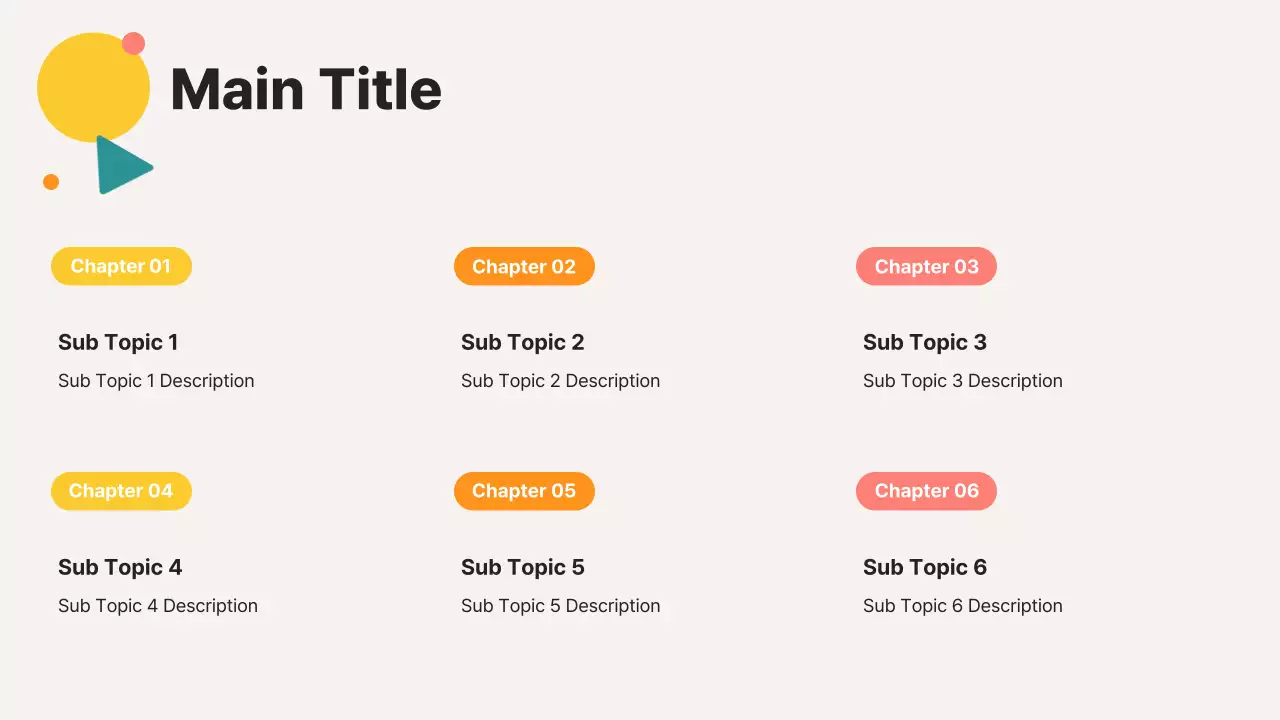The width and height of the screenshot is (1280, 720).
Task: Select the Sub Topic 1 heading
Action: (118, 342)
